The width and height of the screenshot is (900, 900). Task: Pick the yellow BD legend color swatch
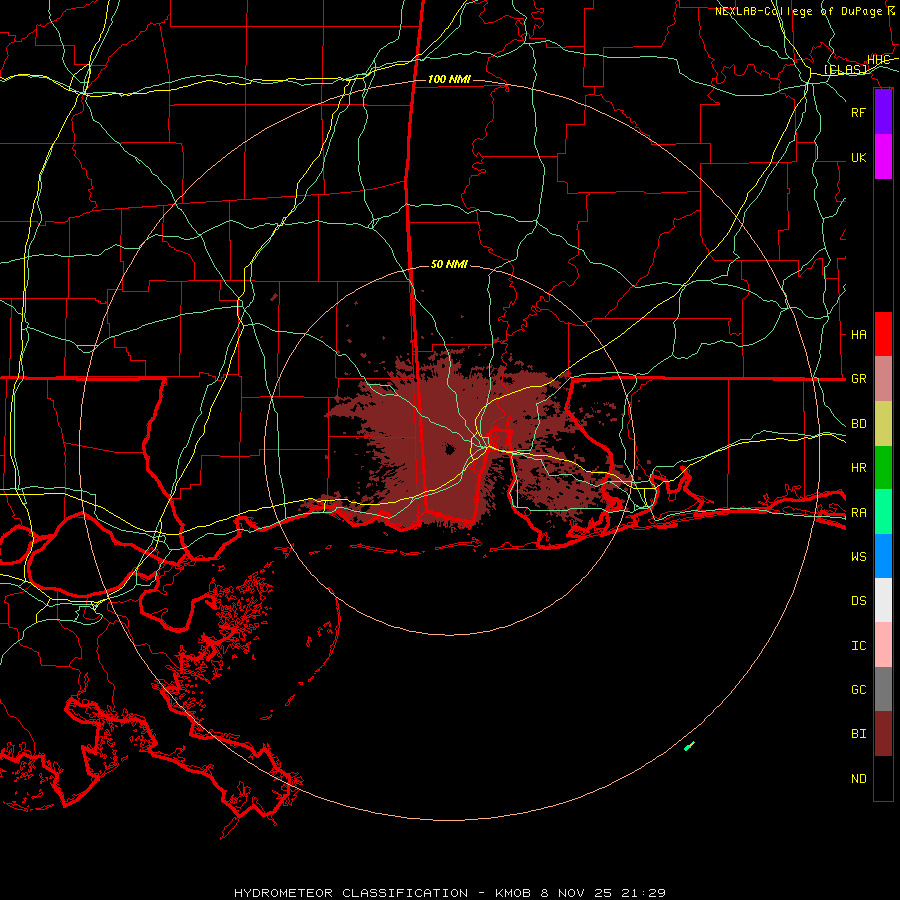coord(883,424)
